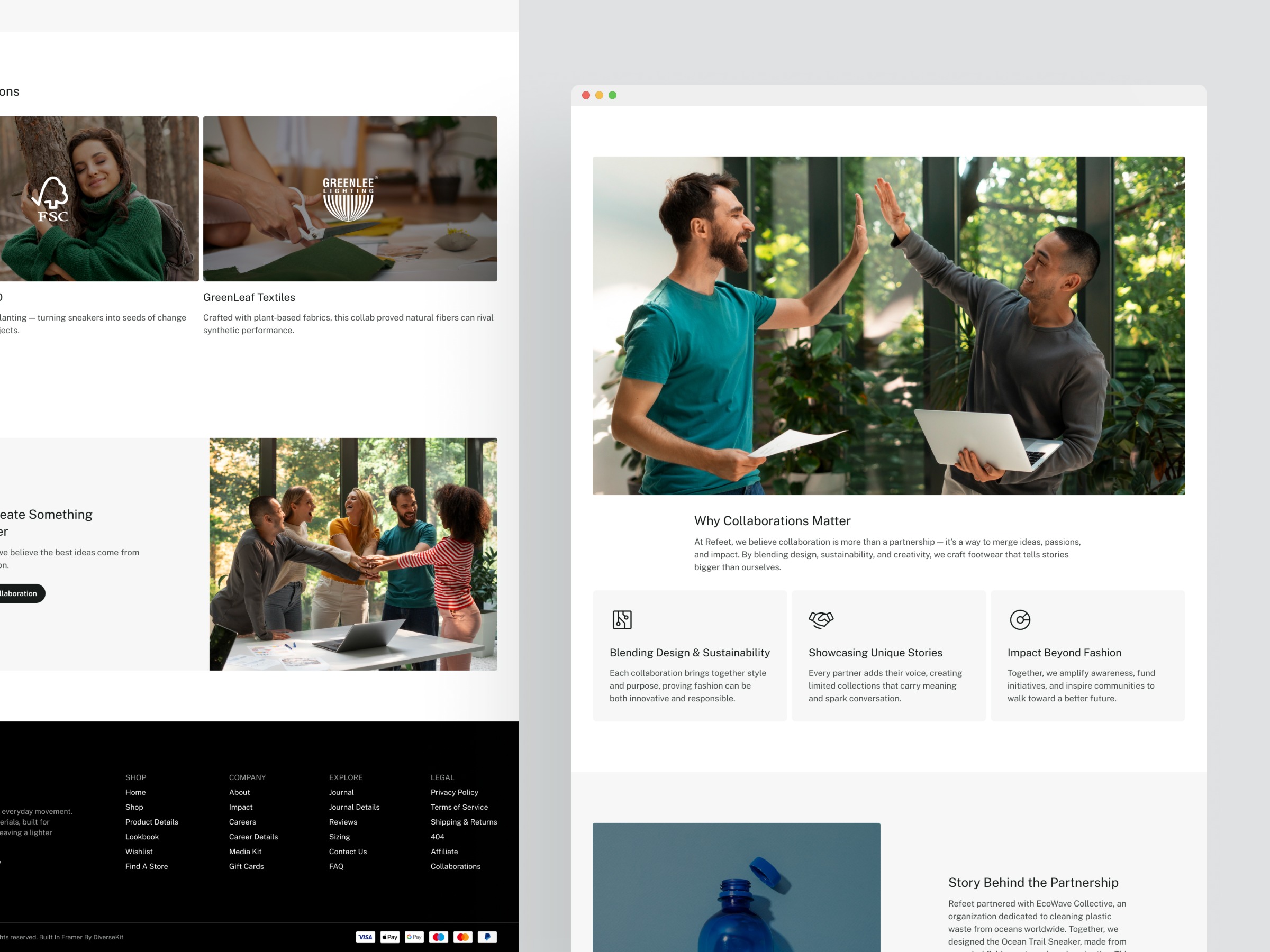Click the FSC collaboration card image
This screenshot has width=1270, height=952.
coord(99,198)
